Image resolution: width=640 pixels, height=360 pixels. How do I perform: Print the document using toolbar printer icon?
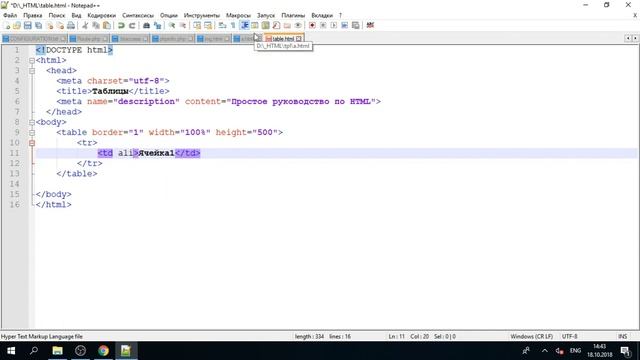click(71, 25)
